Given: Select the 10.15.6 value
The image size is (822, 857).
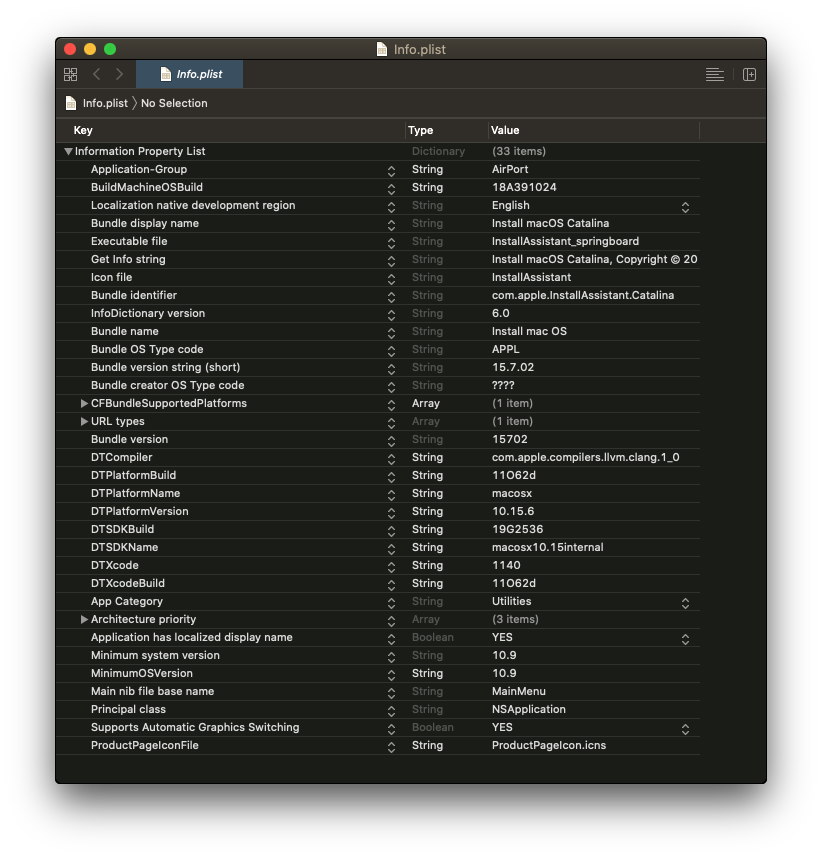Looking at the screenshot, I should (513, 512).
